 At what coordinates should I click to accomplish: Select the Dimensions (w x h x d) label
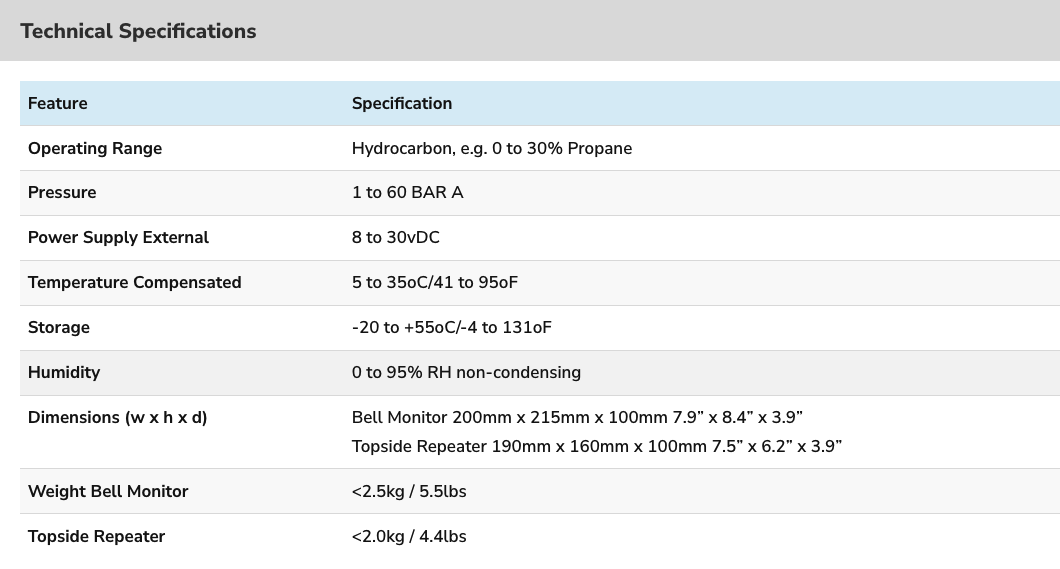tap(118, 418)
